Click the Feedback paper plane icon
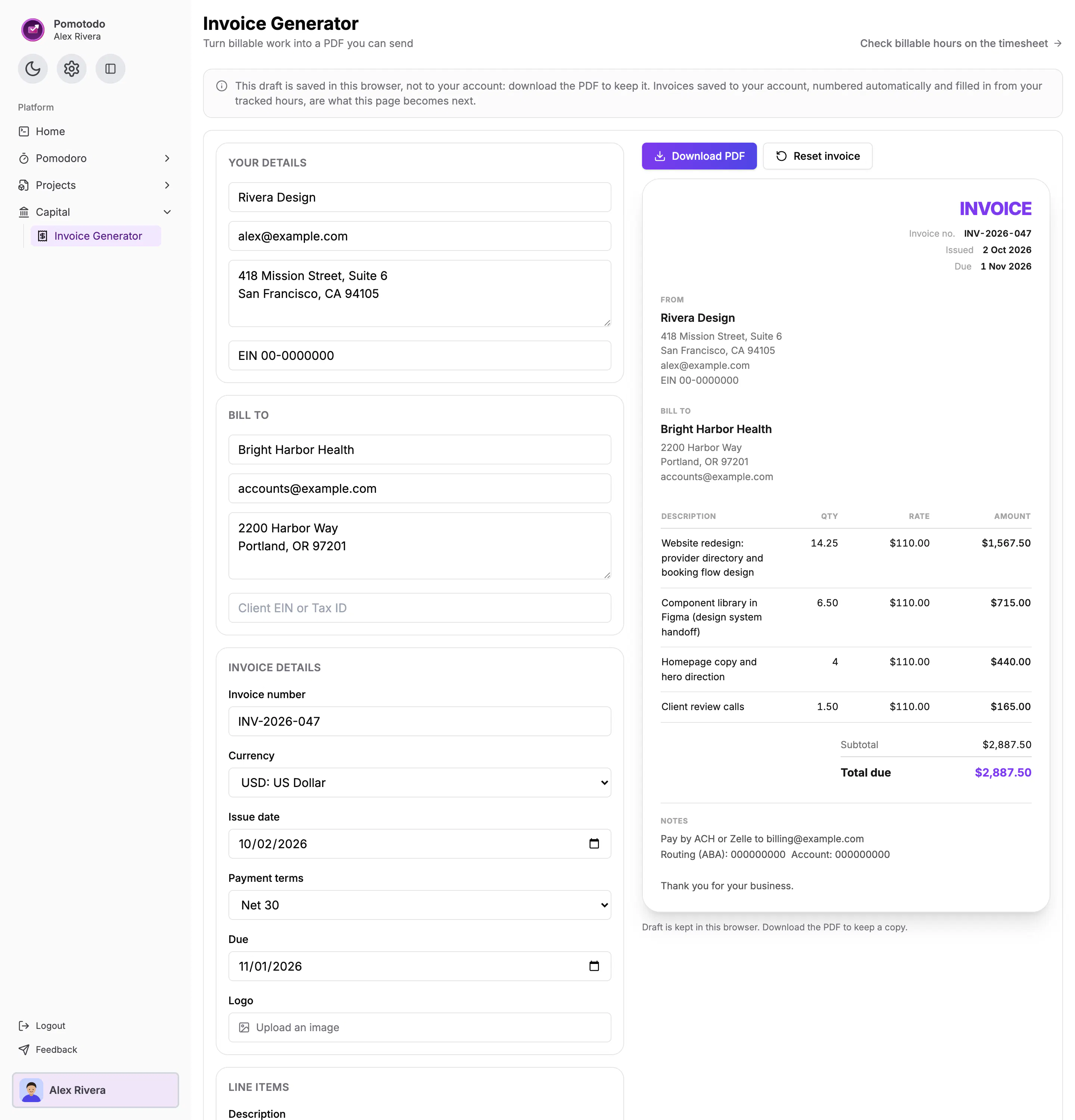Screen dimensions: 1075x1120 [x=24, y=1050]
